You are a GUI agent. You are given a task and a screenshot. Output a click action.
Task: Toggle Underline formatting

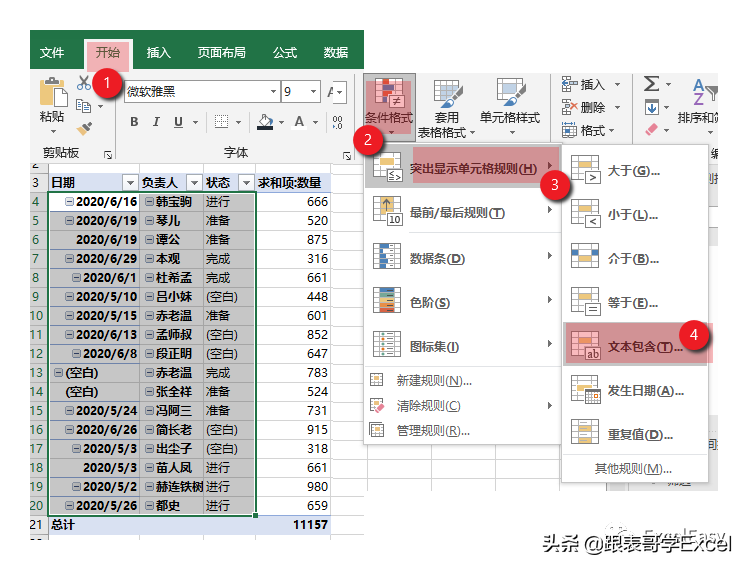178,122
